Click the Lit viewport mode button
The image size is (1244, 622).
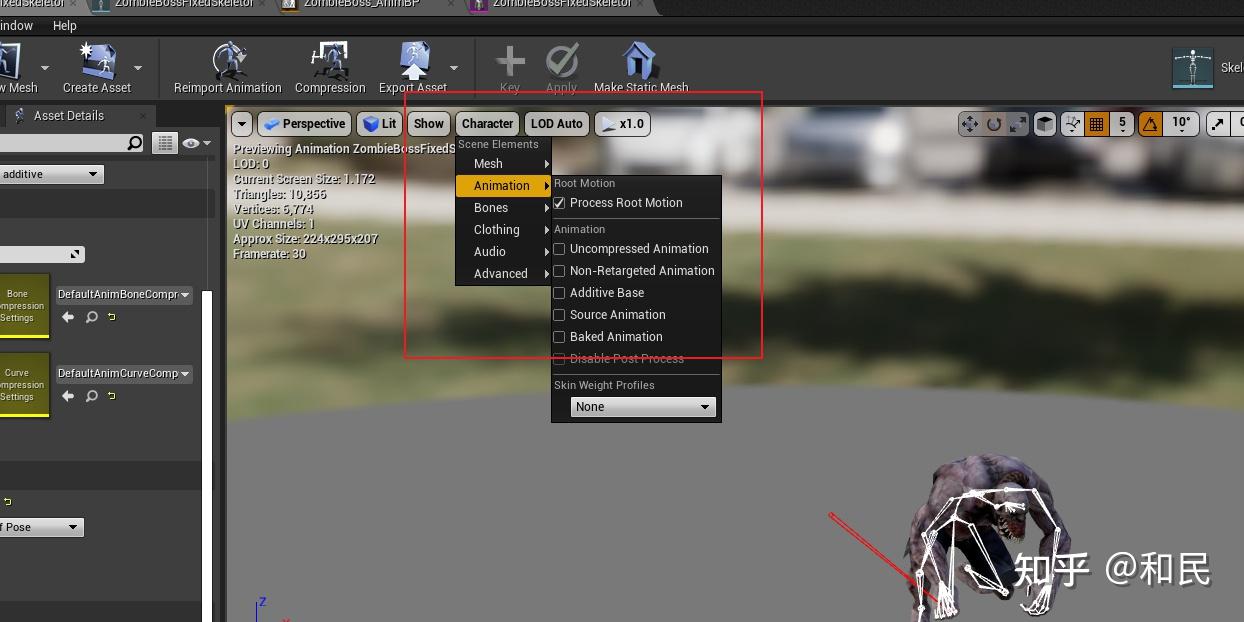click(x=379, y=123)
